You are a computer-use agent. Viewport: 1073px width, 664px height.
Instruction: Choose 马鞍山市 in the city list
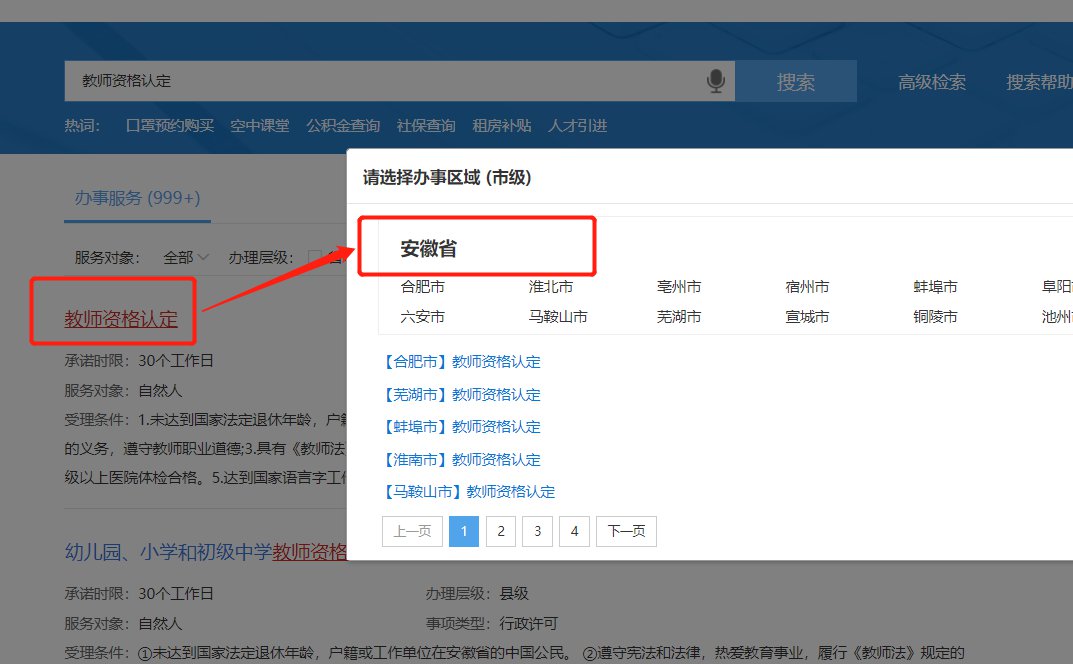(x=558, y=317)
